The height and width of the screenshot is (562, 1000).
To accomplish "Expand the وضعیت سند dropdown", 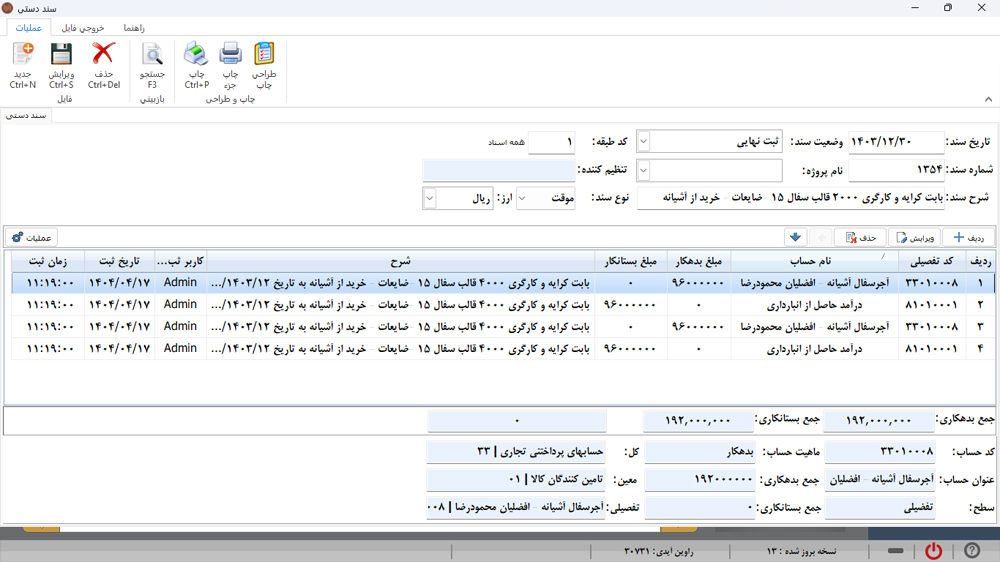I will coord(644,143).
